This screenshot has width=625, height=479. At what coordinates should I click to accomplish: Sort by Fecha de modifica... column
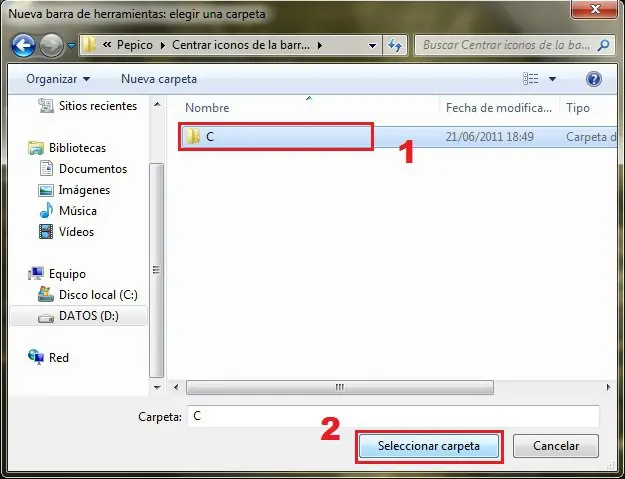(499, 108)
